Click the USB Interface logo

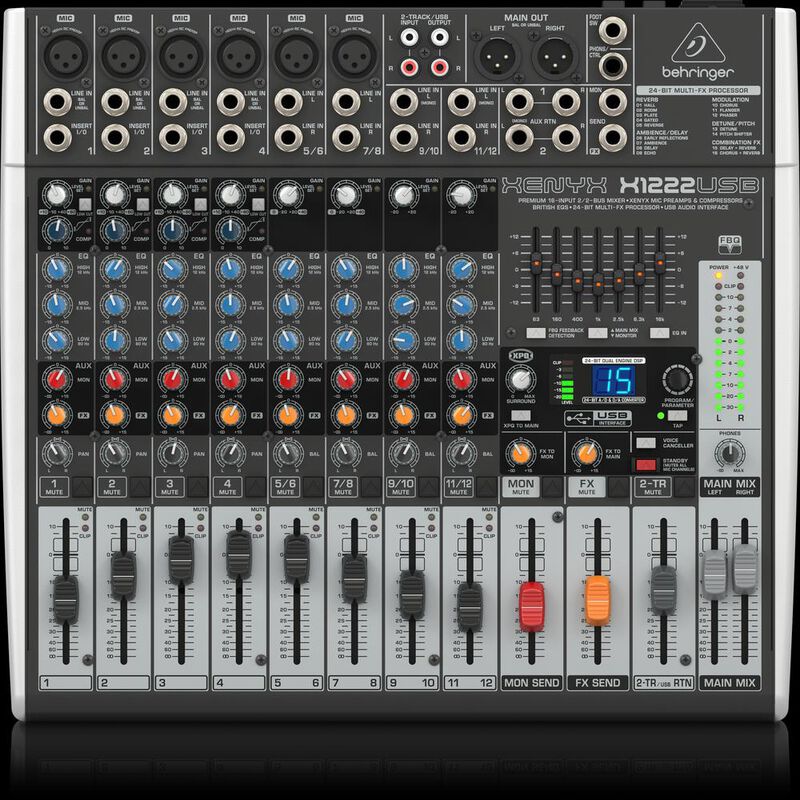[x=597, y=418]
